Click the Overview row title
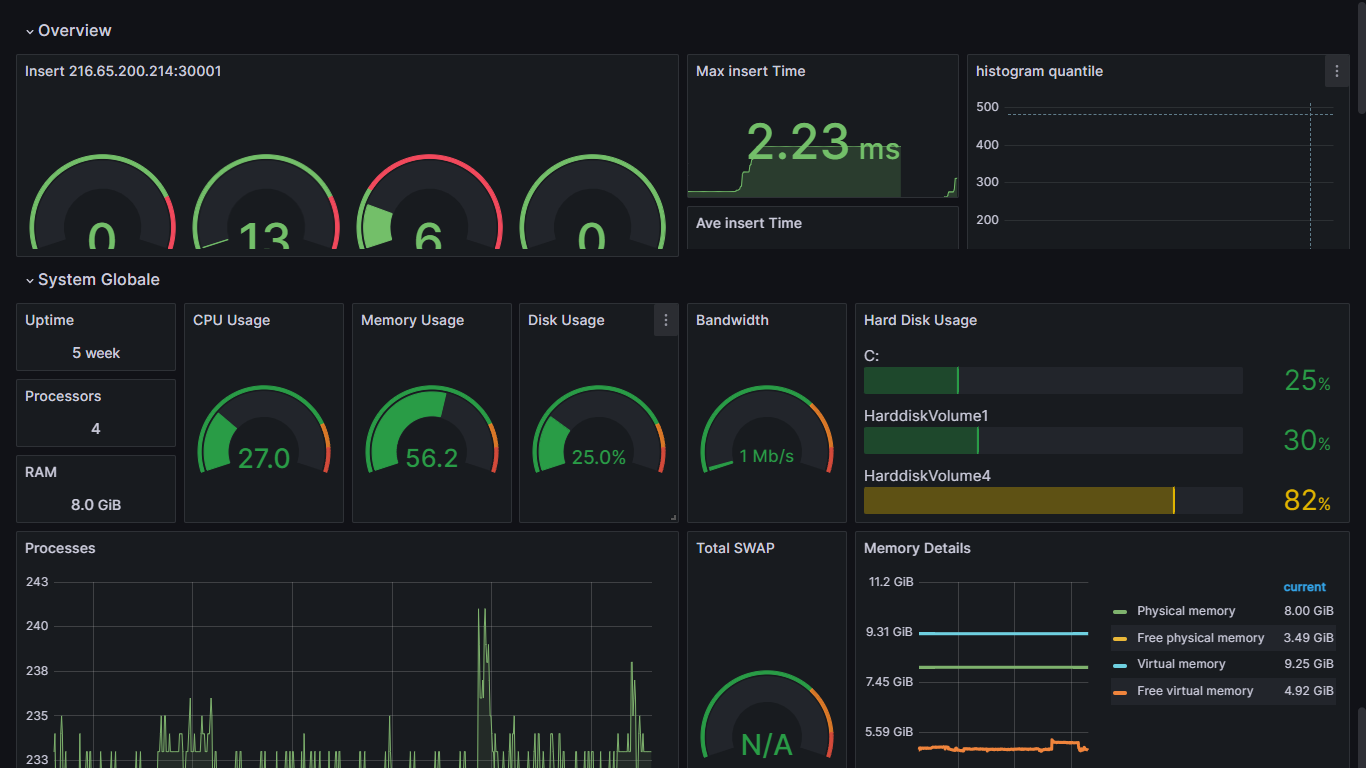 75,31
